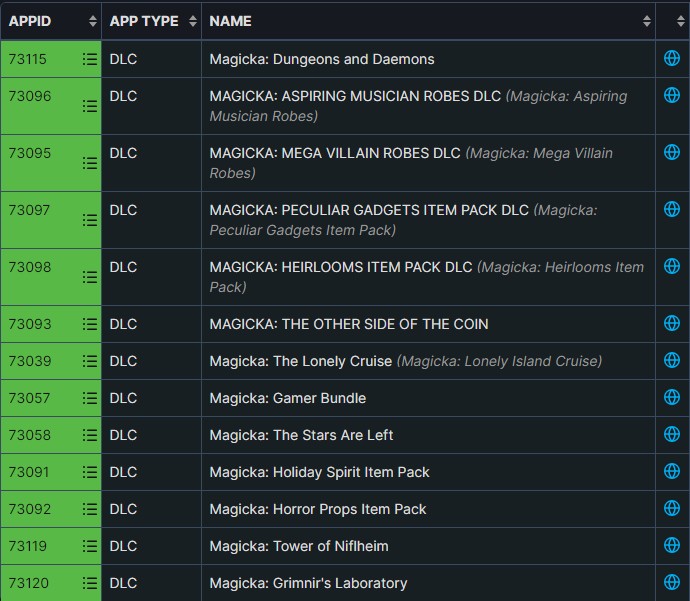The height and width of the screenshot is (601, 690).
Task: Open list icon for app 73098
Action: point(90,277)
